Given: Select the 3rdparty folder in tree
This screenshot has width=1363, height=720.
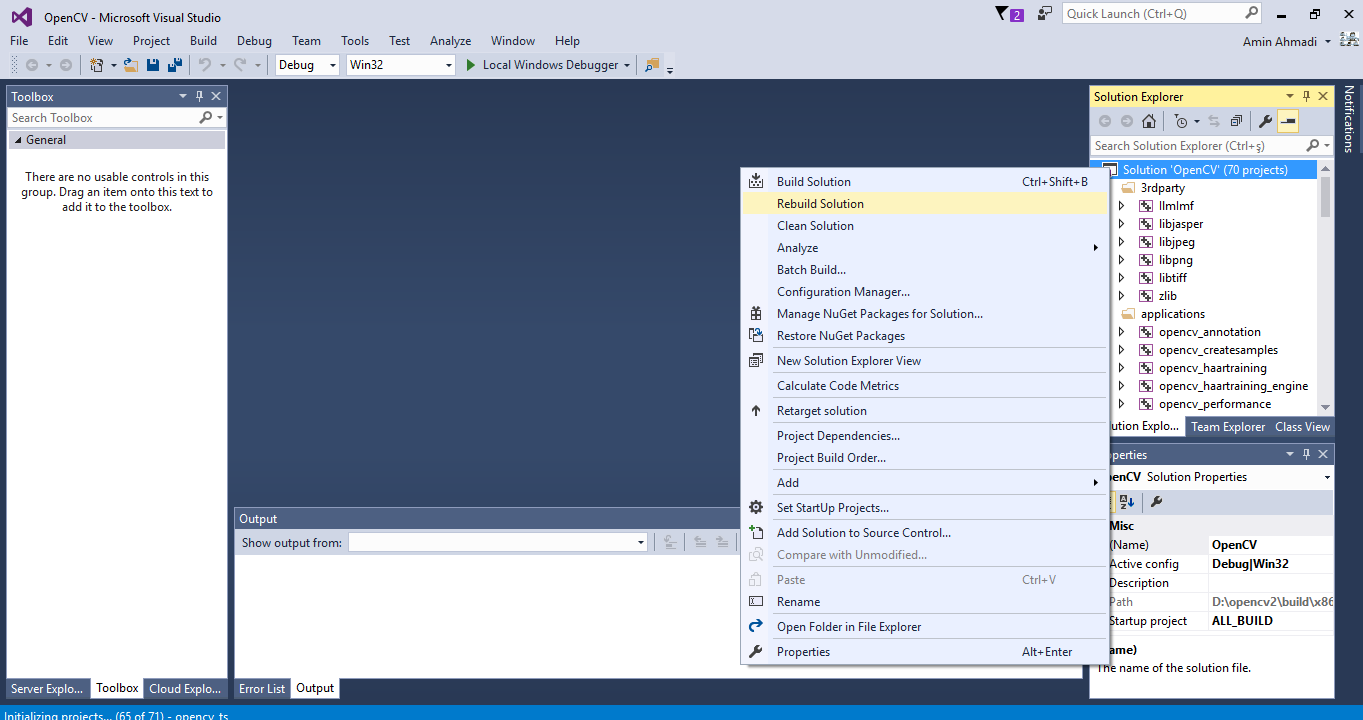Looking at the screenshot, I should pos(1162,188).
